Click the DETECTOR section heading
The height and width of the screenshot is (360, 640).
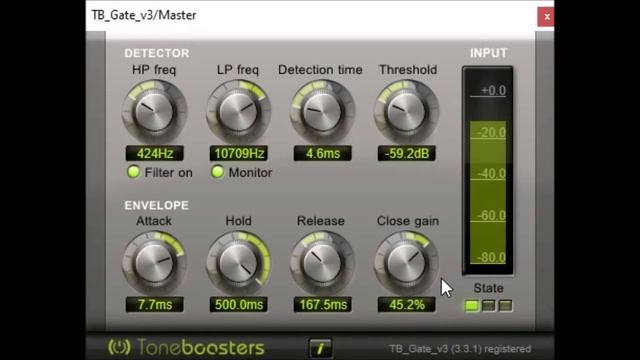(x=157, y=53)
